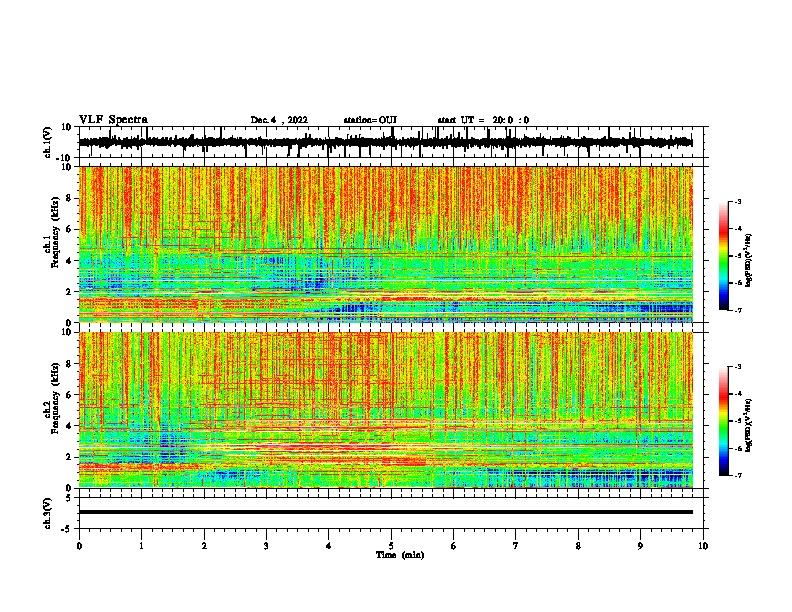Click the "-5" tick on ch.3(V) axis
The height and width of the screenshot is (612, 792).
[68, 529]
